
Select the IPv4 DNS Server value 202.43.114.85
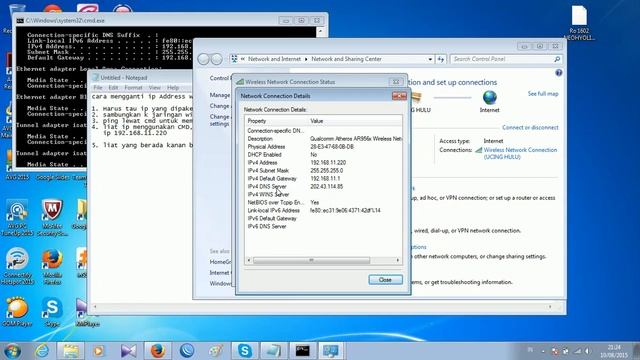pos(327,187)
